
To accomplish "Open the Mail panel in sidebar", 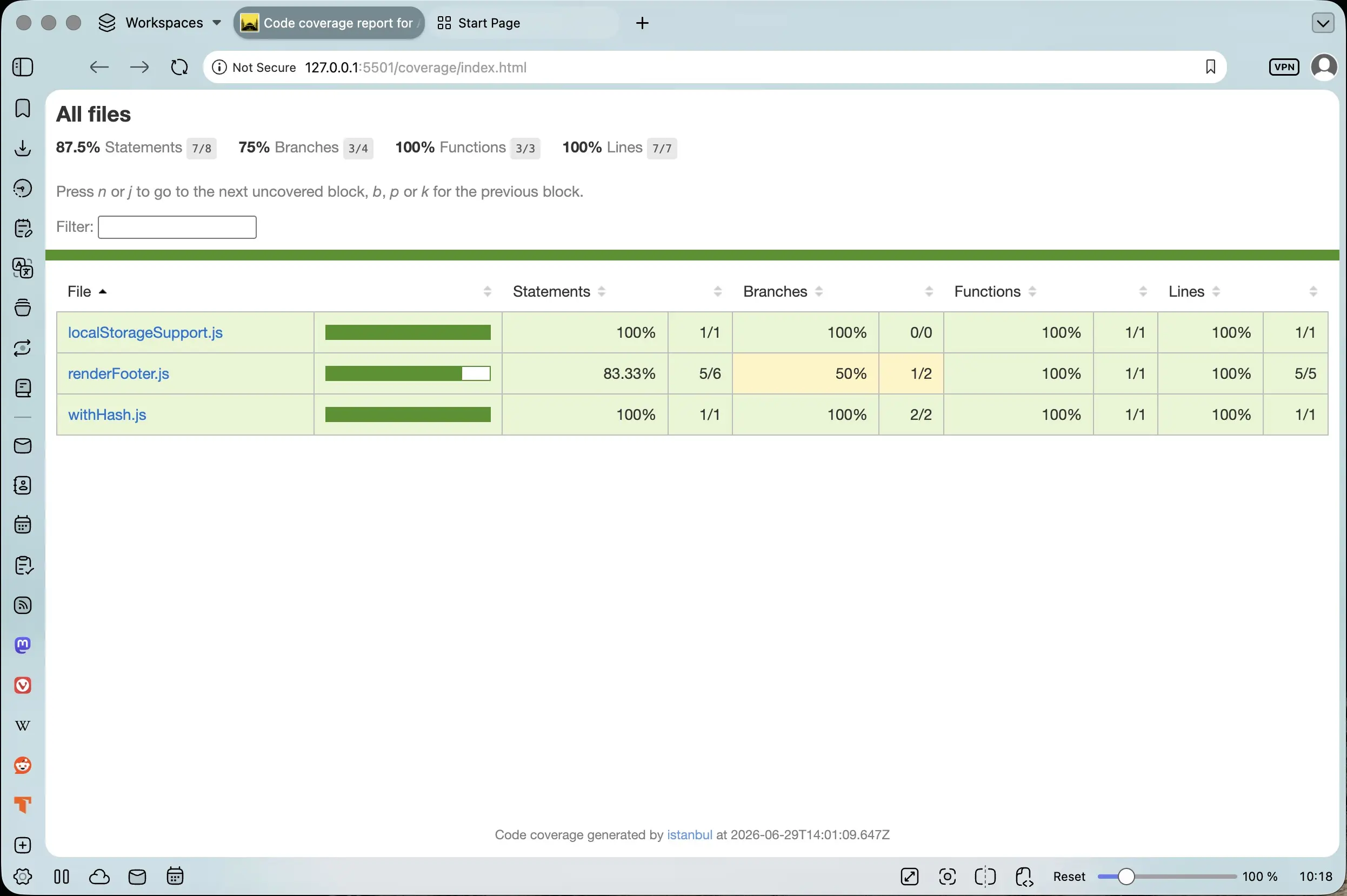I will click(x=23, y=446).
